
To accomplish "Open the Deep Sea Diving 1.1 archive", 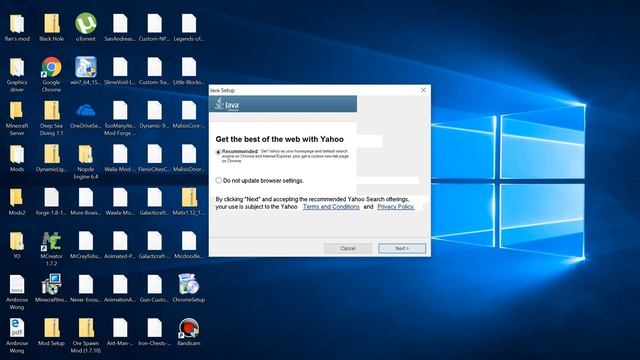I will (51, 118).
